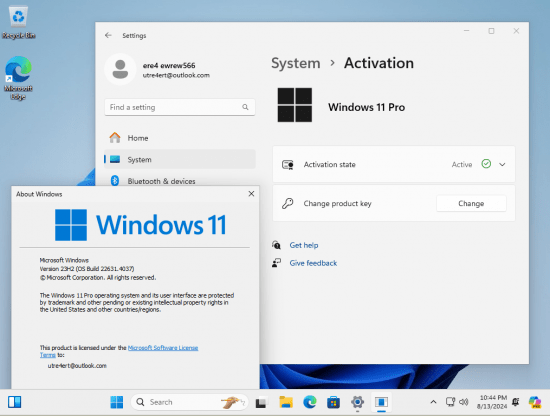Select the About Windows taskbar icon
The width and height of the screenshot is (550, 416).
click(381, 402)
